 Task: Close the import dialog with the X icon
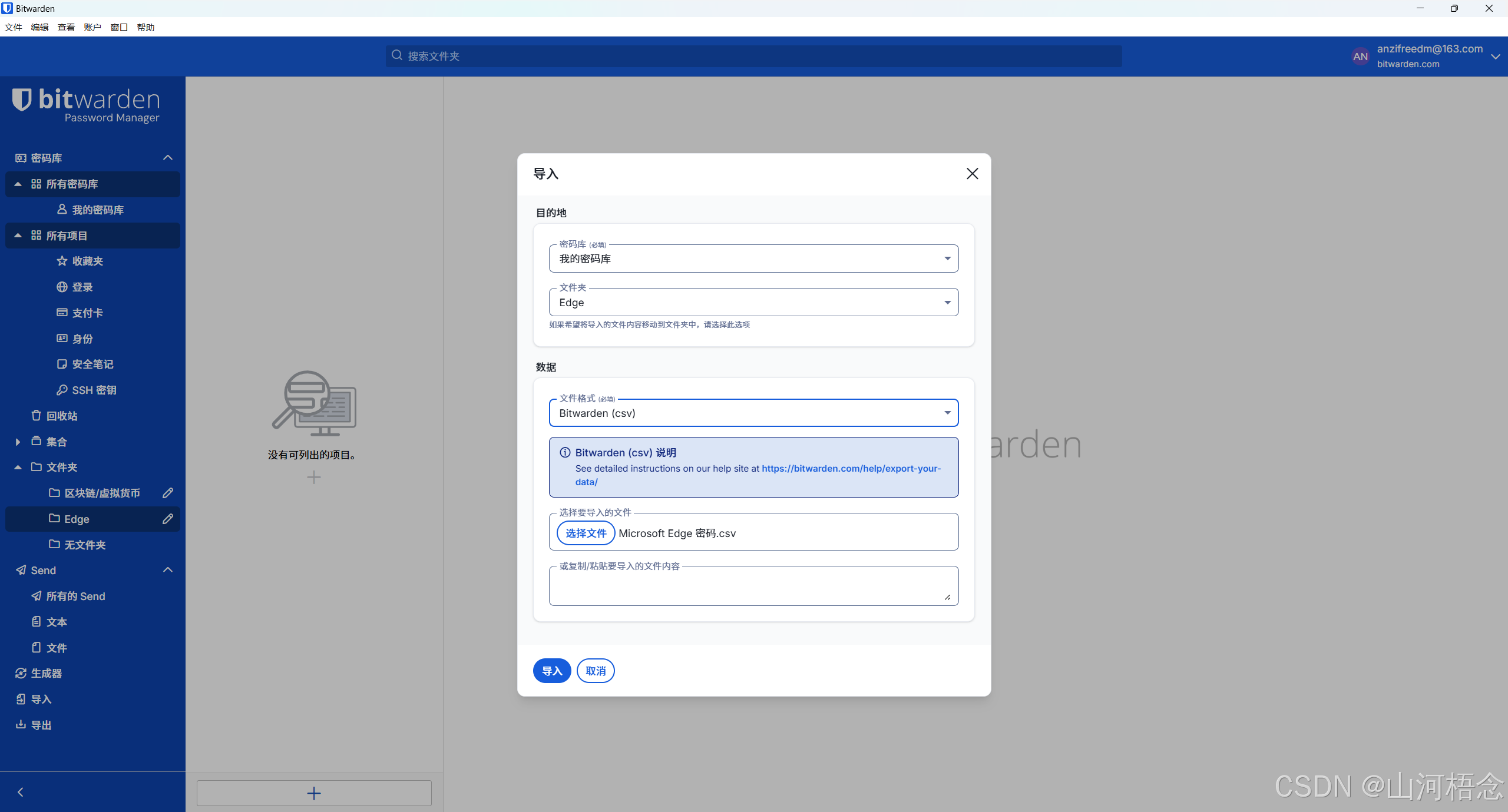[972, 174]
